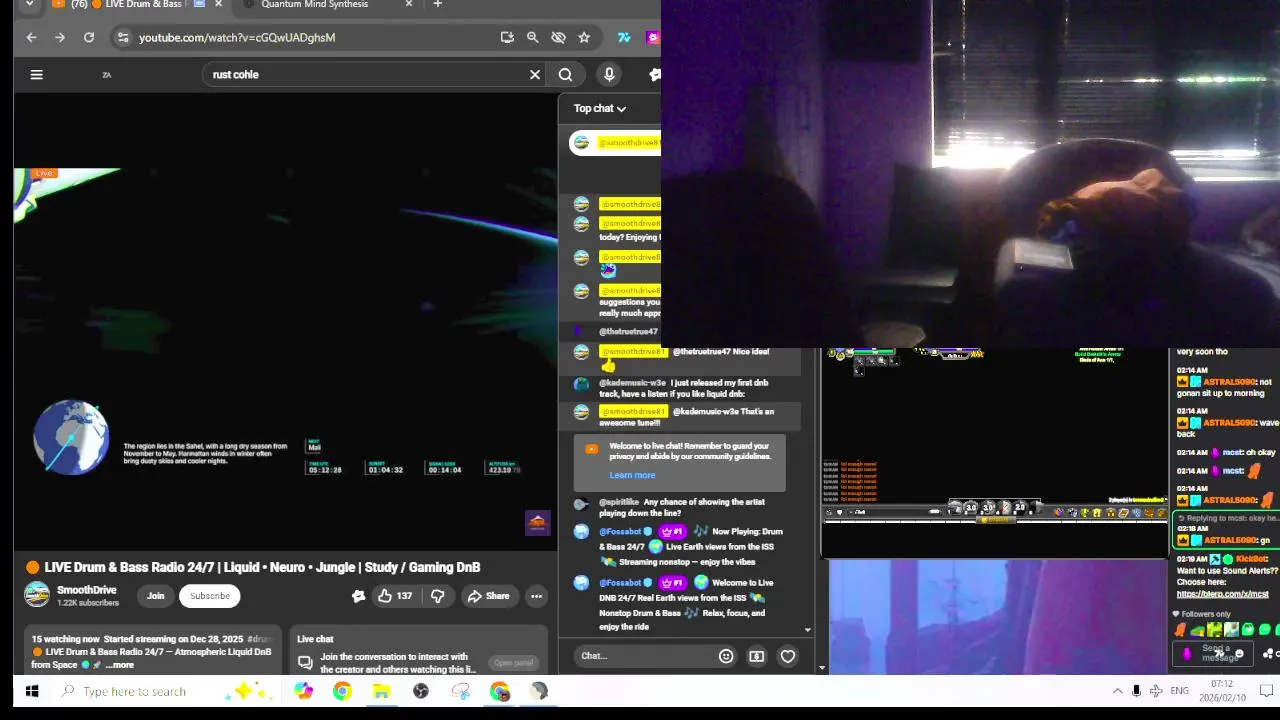Open the blerp.com link in Kick chat
This screenshot has height=720, width=1280.
1222,594
